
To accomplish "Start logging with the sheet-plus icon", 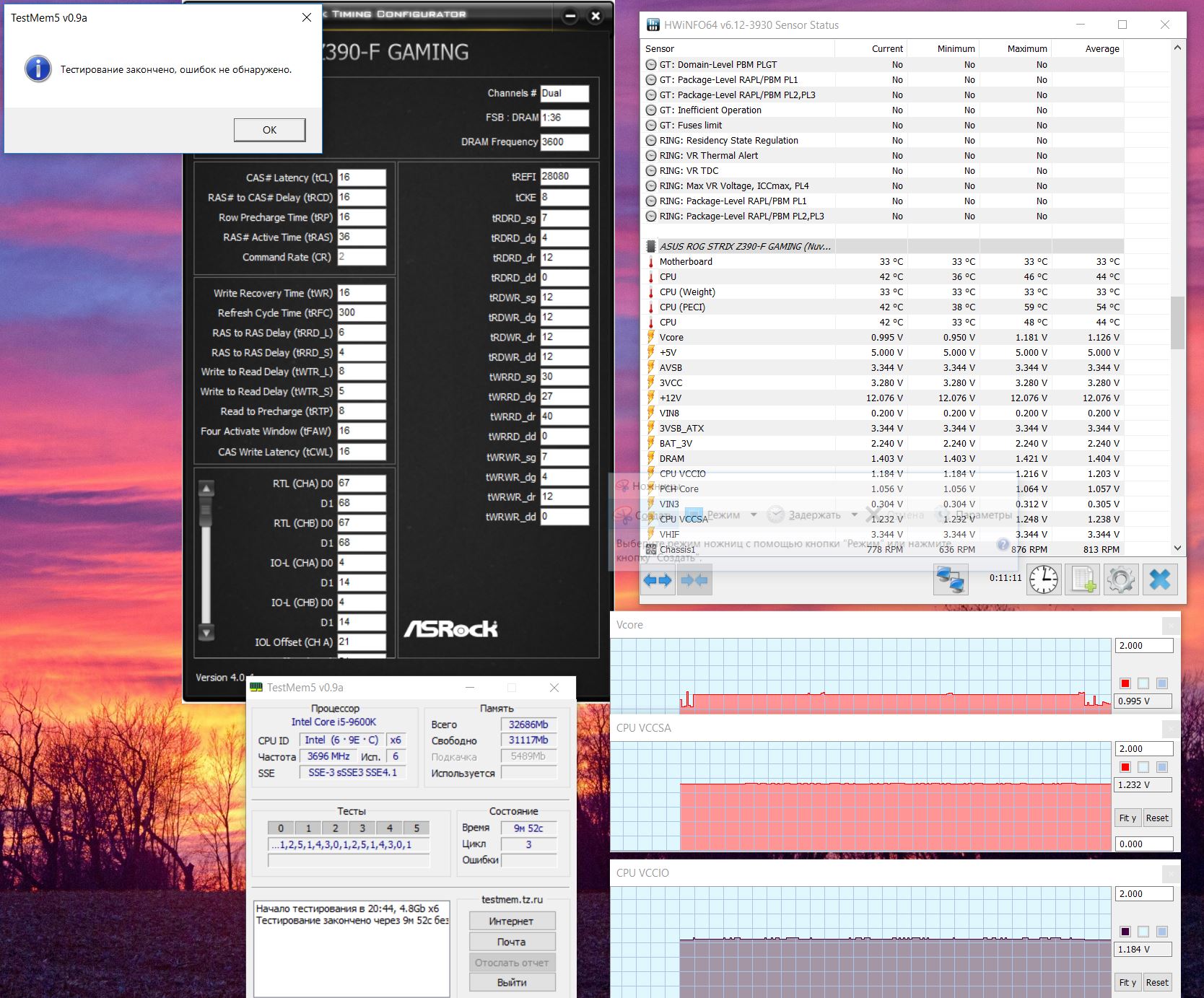I will (1083, 579).
